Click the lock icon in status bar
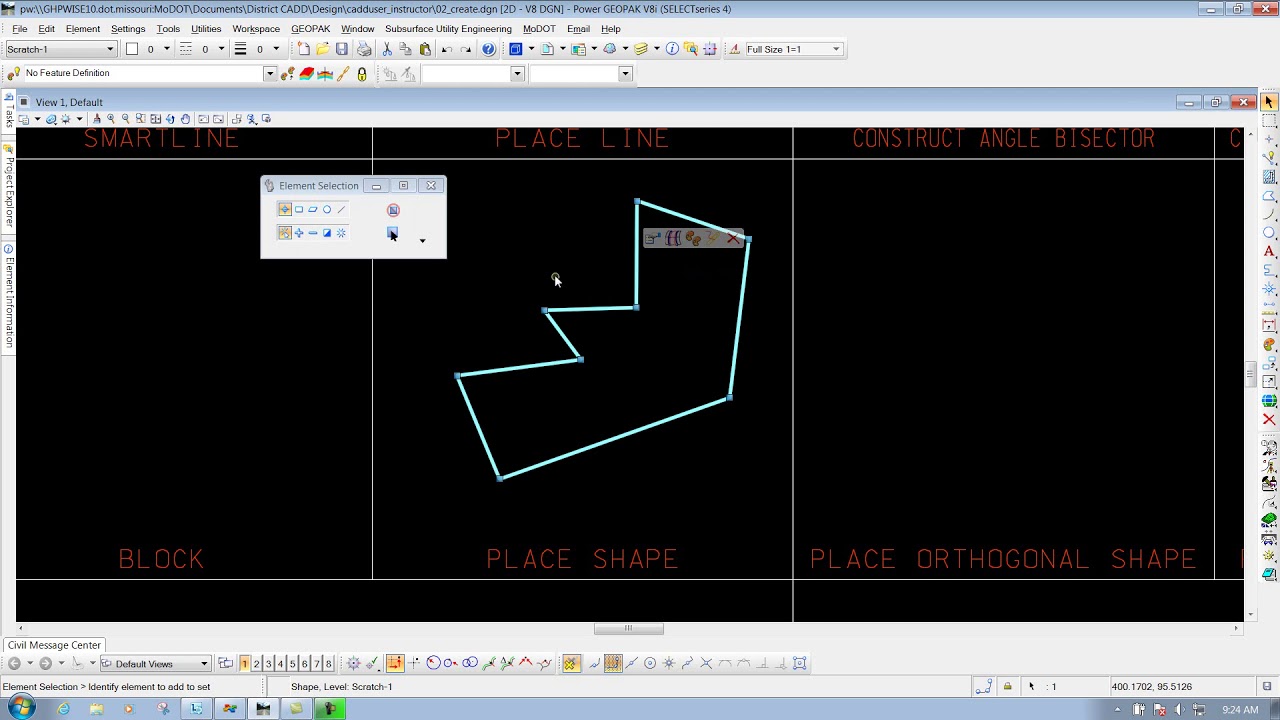The height and width of the screenshot is (720, 1280). [1007, 687]
